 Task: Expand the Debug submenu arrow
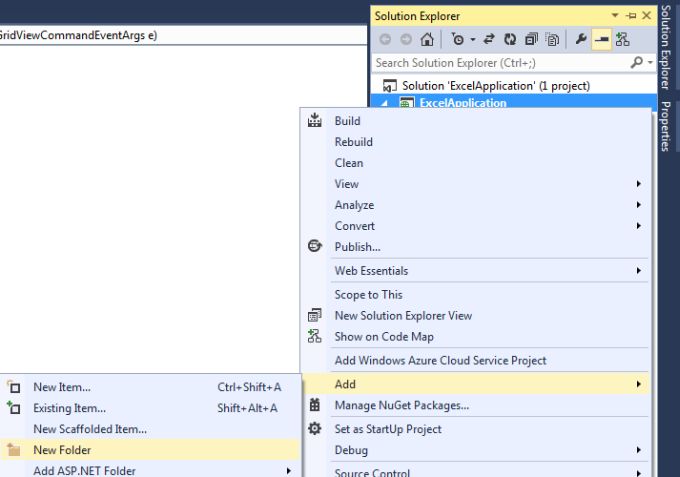[x=638, y=450]
